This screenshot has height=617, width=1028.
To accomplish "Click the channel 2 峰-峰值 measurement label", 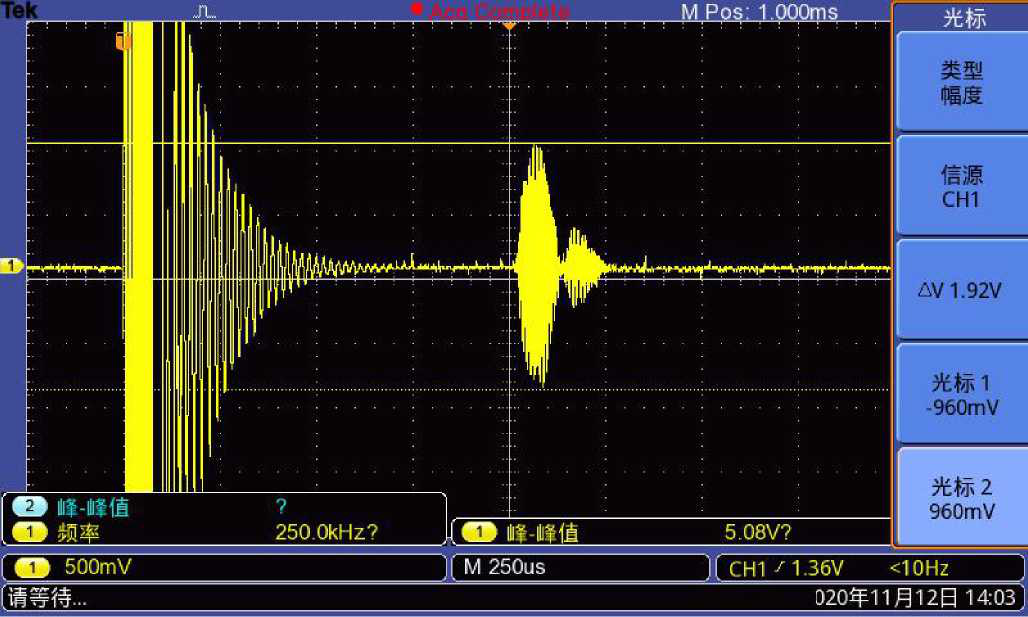I will 93,507.
